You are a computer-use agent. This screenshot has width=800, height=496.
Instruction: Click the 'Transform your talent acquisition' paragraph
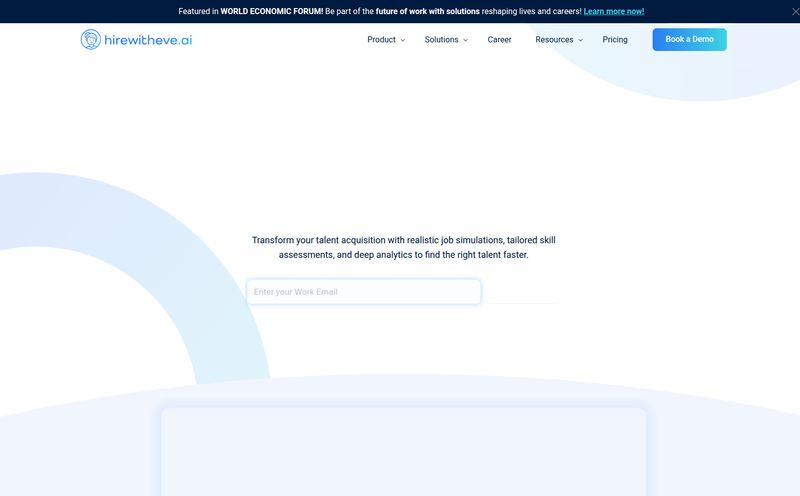point(404,247)
